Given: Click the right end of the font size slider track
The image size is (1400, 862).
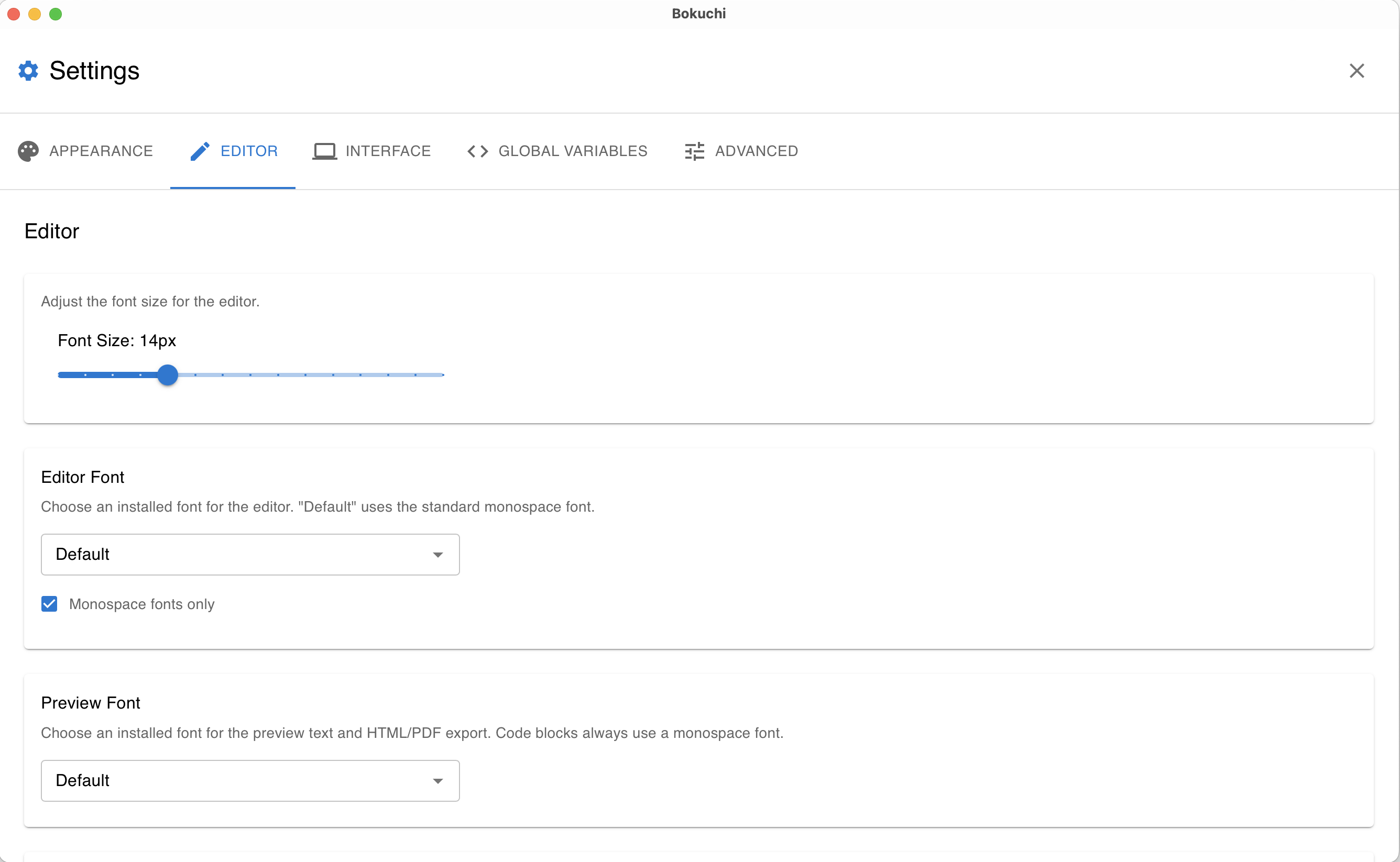Looking at the screenshot, I should [x=443, y=375].
